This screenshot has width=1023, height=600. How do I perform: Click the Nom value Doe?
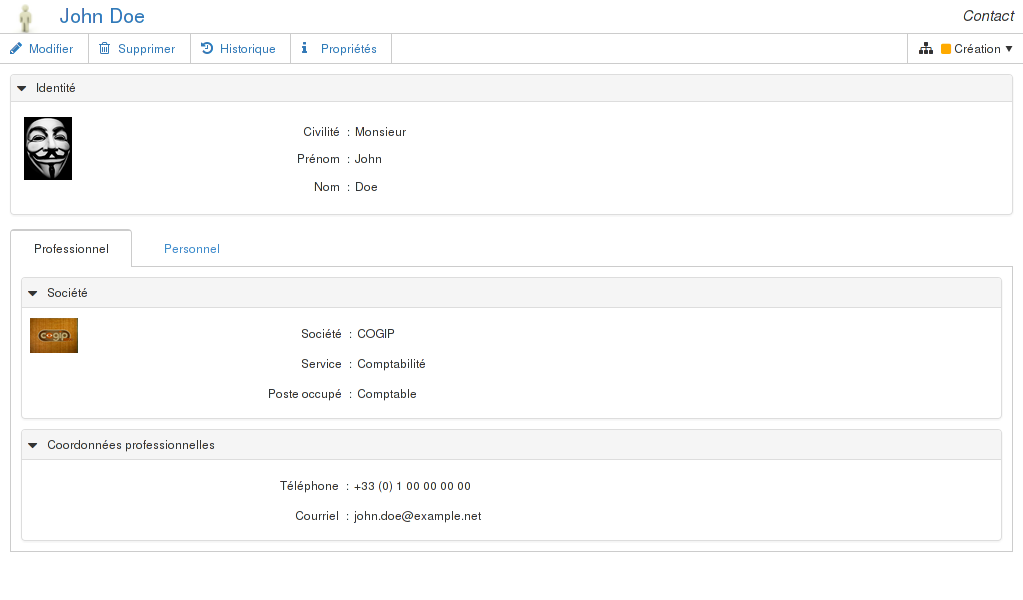pos(366,187)
